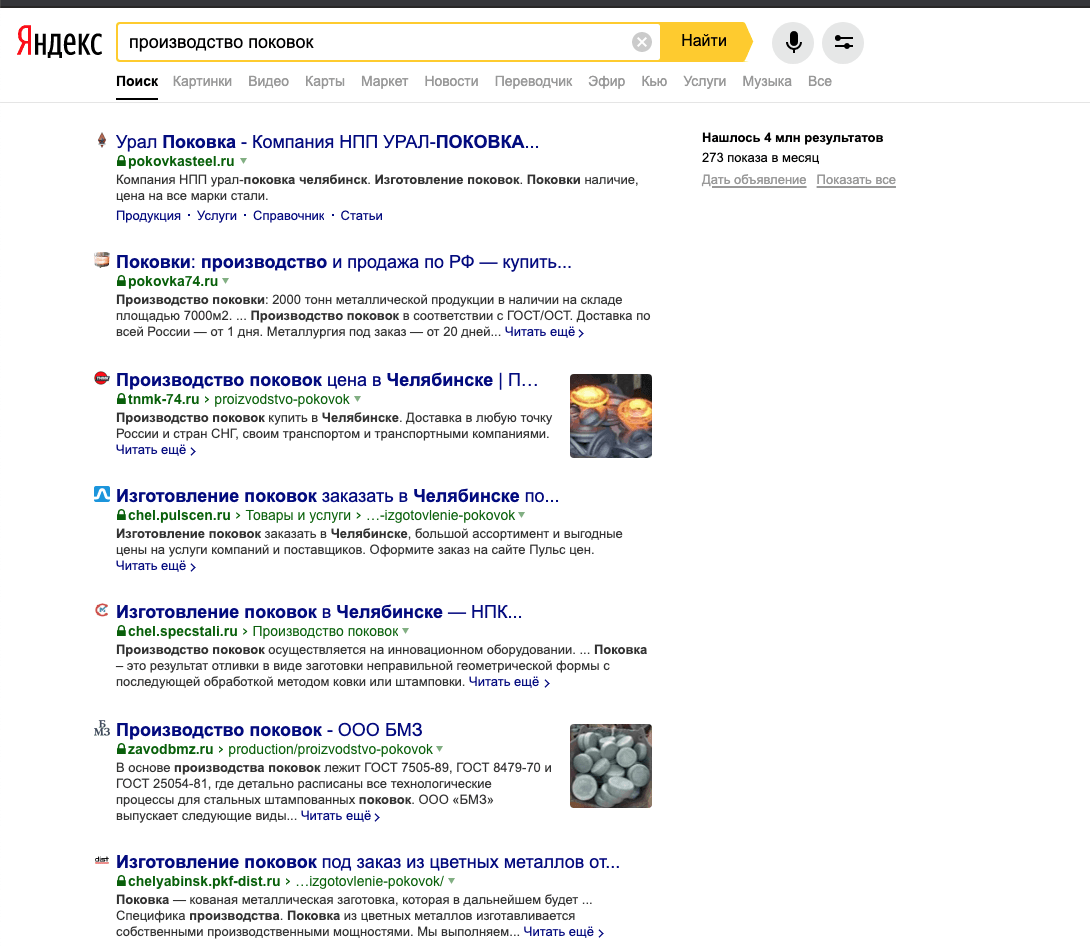
Task: Open result Производство поковок - ООО БМЗ
Action: coord(269,730)
